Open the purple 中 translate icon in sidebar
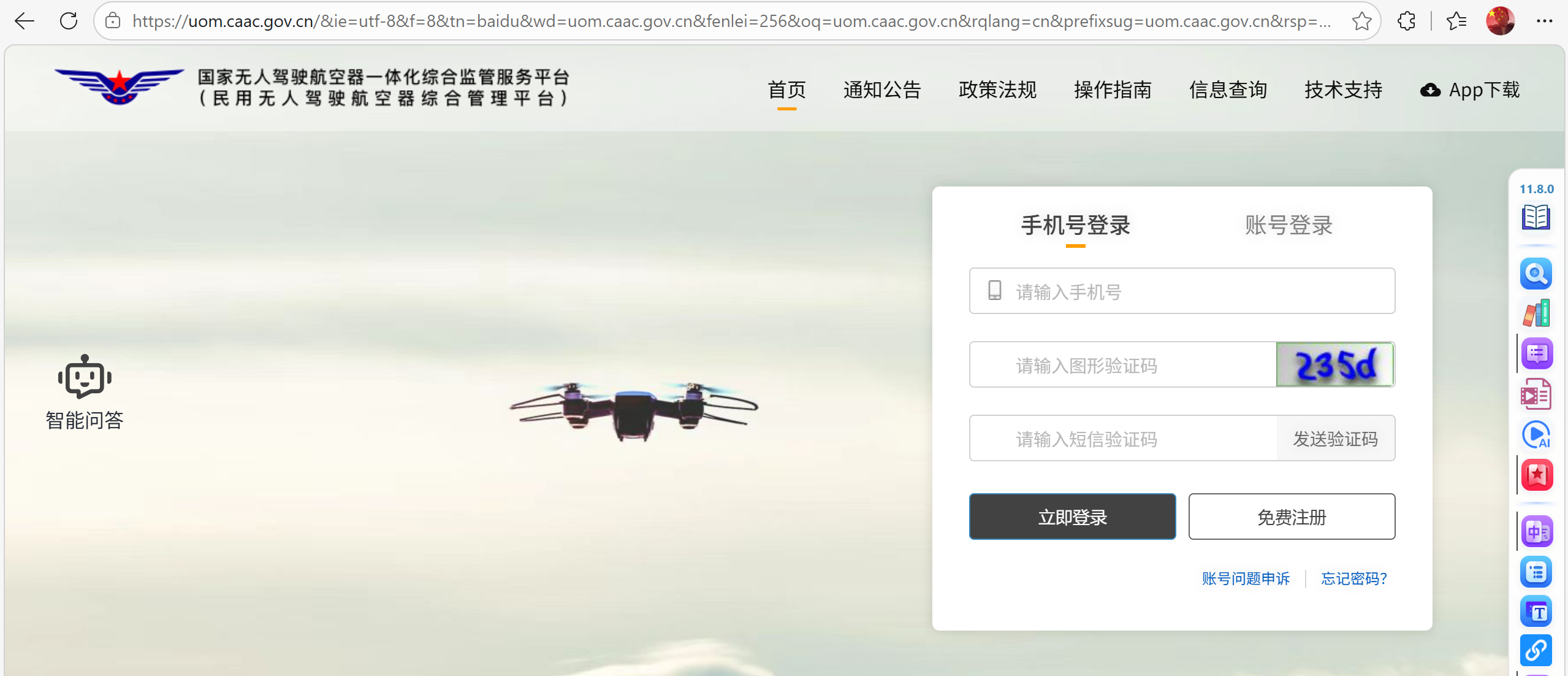Image resolution: width=1568 pixels, height=676 pixels. tap(1536, 531)
